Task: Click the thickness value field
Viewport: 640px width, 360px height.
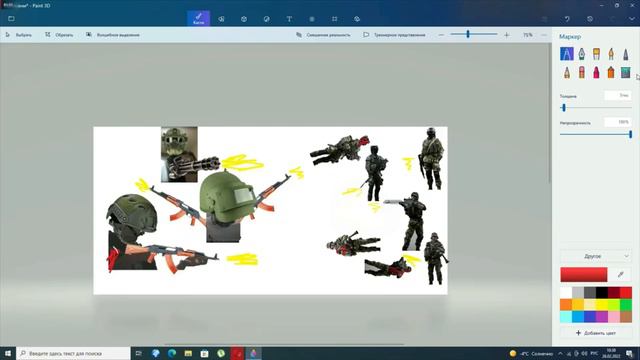Action: pos(618,96)
